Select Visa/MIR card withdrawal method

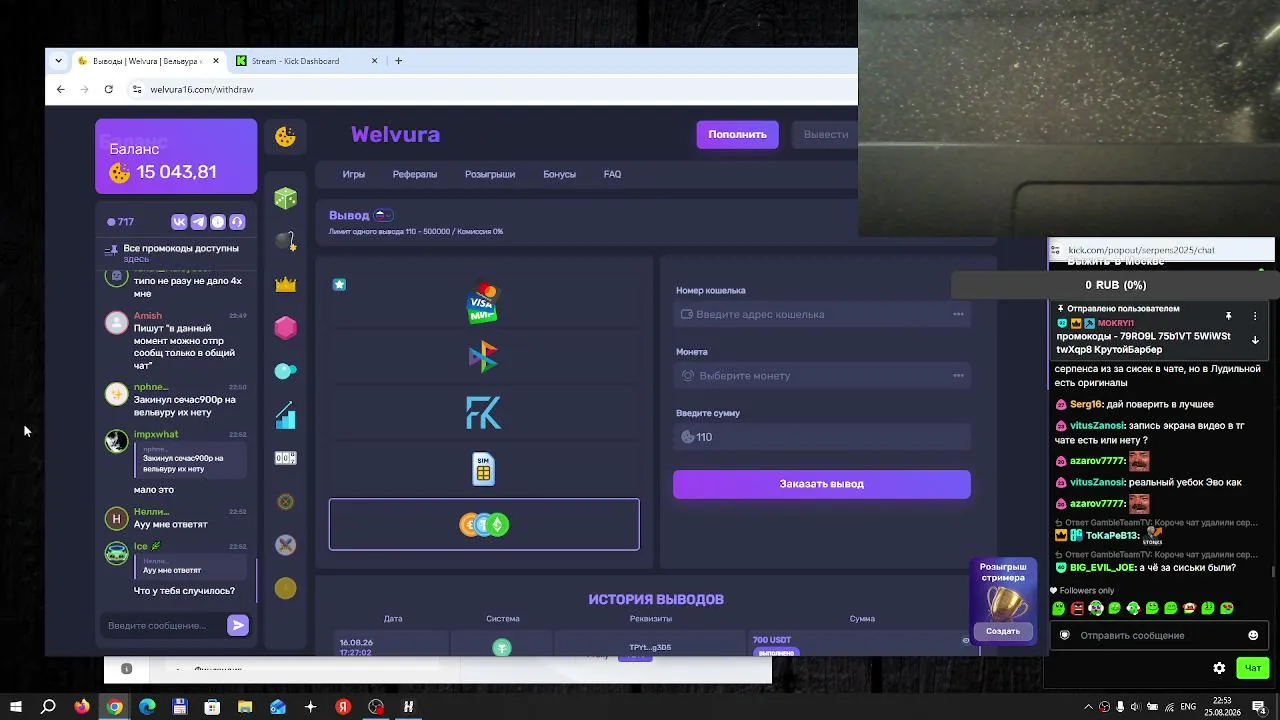coord(484,302)
